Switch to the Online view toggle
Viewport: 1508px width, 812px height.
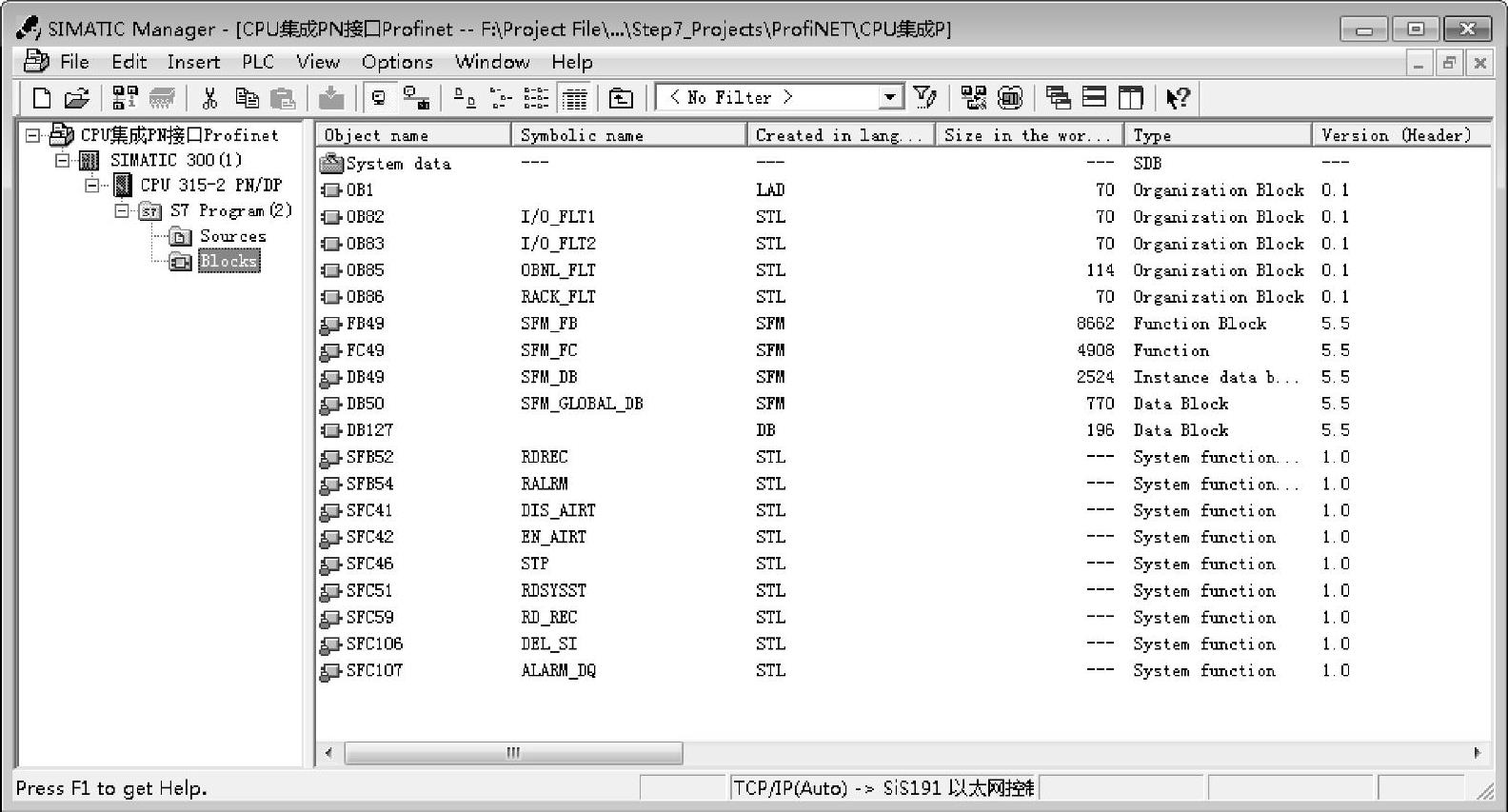[416, 97]
